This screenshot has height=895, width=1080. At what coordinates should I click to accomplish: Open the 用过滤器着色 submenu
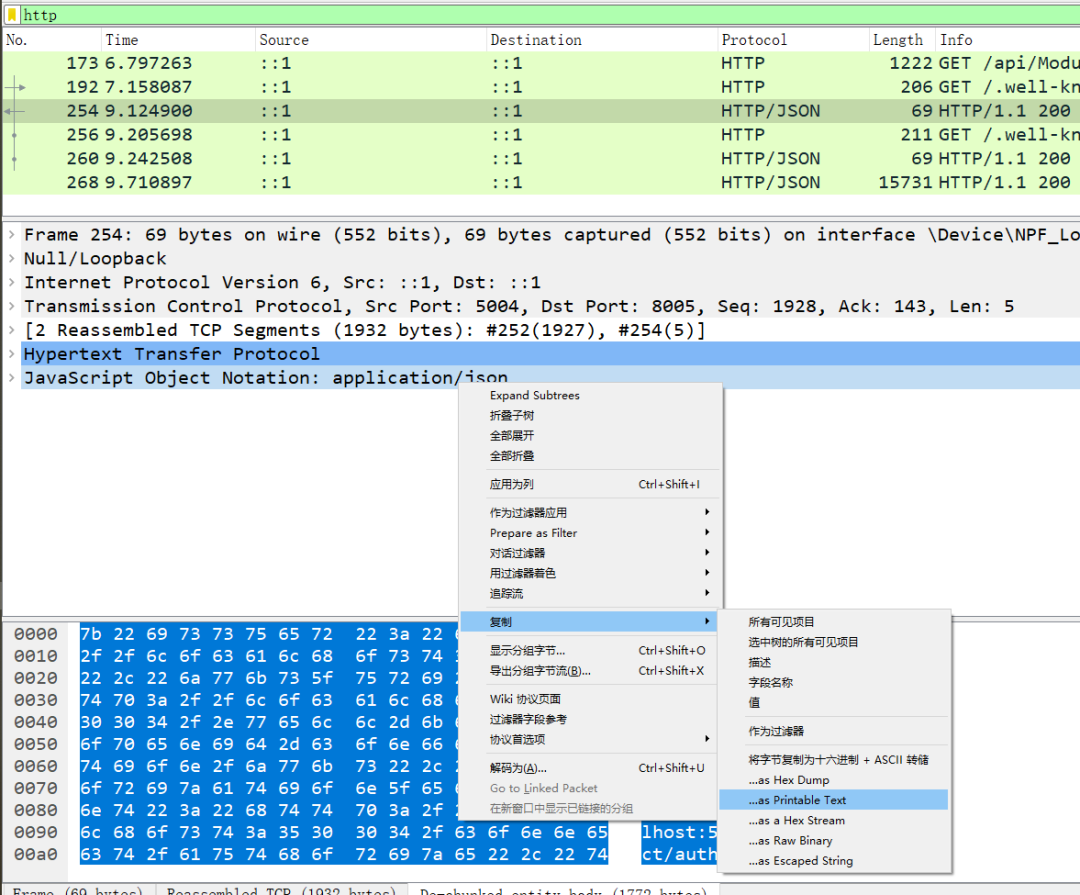coord(590,573)
